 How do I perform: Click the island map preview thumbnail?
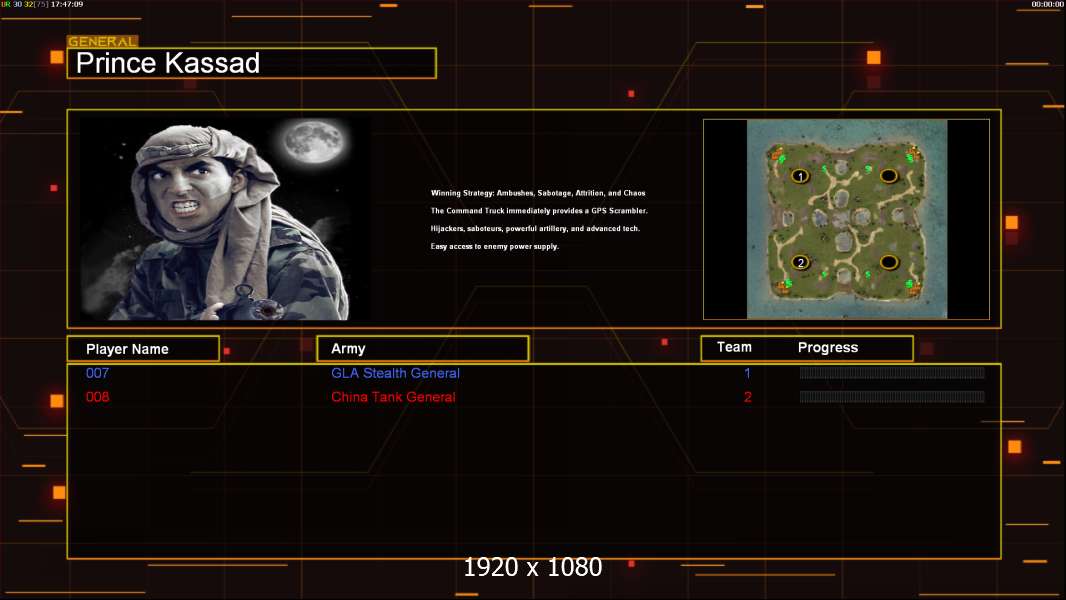pyautogui.click(x=846, y=219)
